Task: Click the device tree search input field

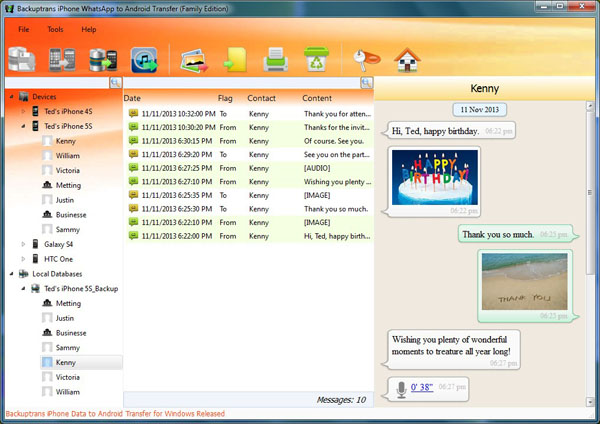Action: tap(57, 83)
